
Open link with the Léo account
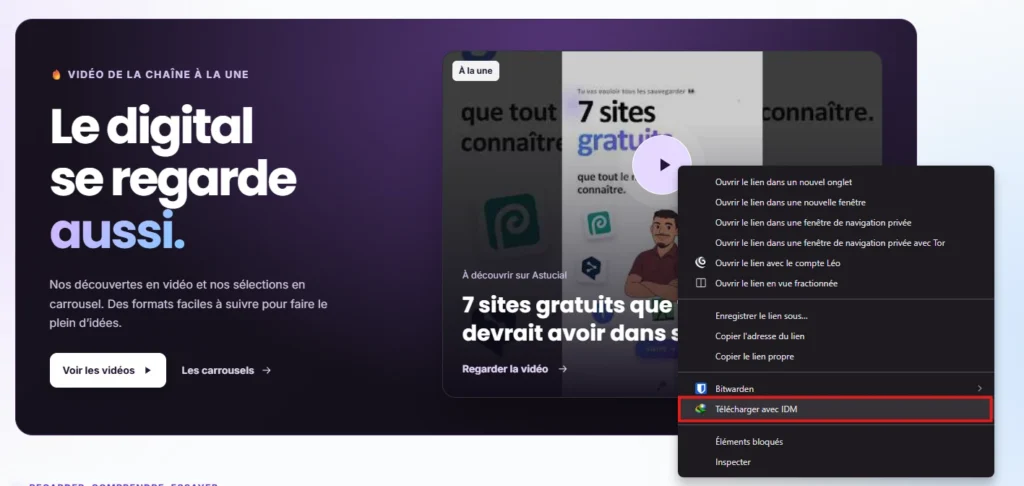835,263
